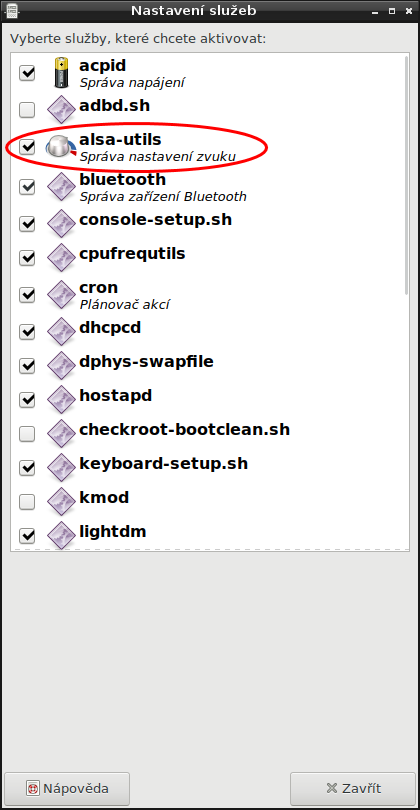This screenshot has height=810, width=420.
Task: Click the acpid battery icon
Action: pyautogui.click(x=61, y=73)
